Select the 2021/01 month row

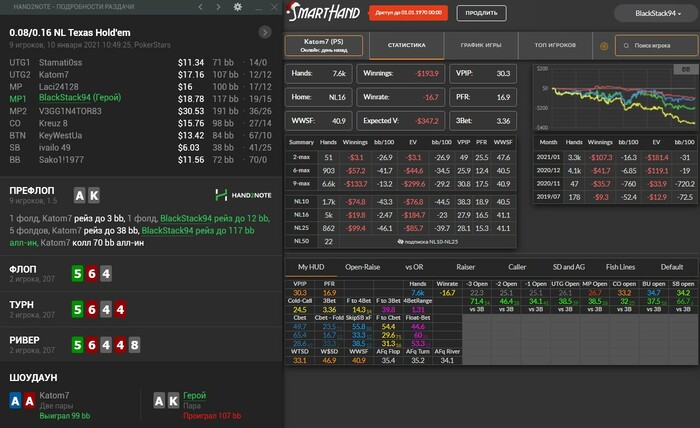click(615, 157)
